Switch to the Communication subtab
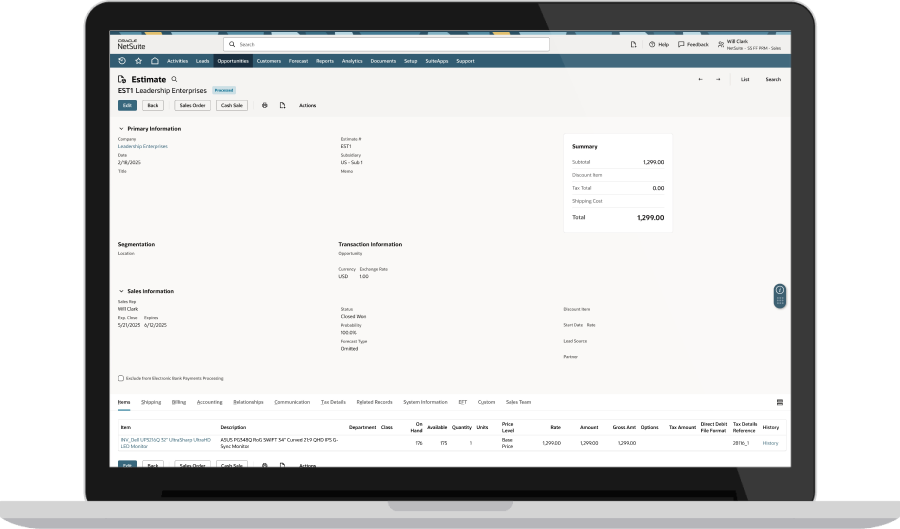Screen dimensions: 900x529 (292, 402)
